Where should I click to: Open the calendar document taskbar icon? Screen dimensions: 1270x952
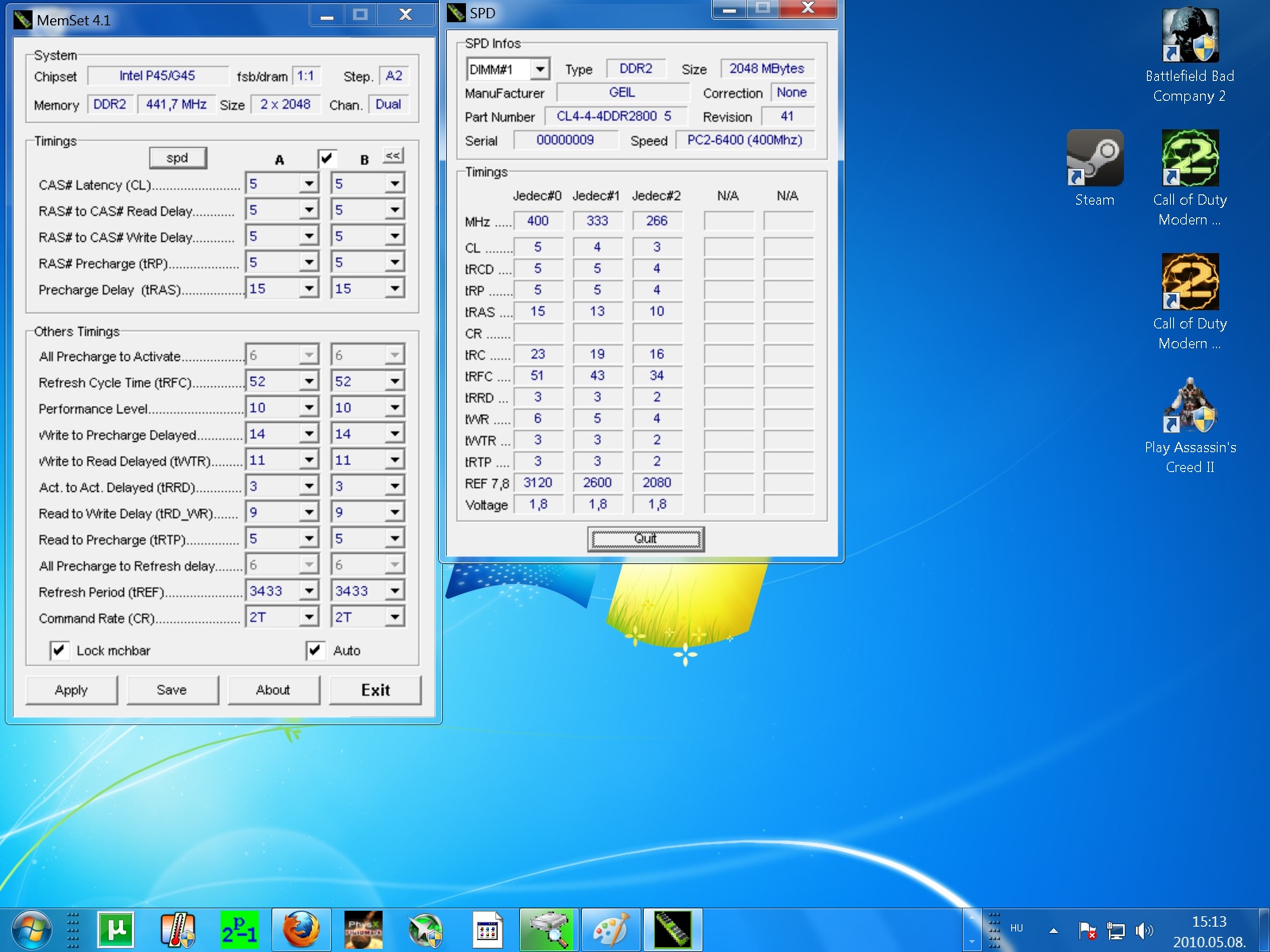(487, 930)
